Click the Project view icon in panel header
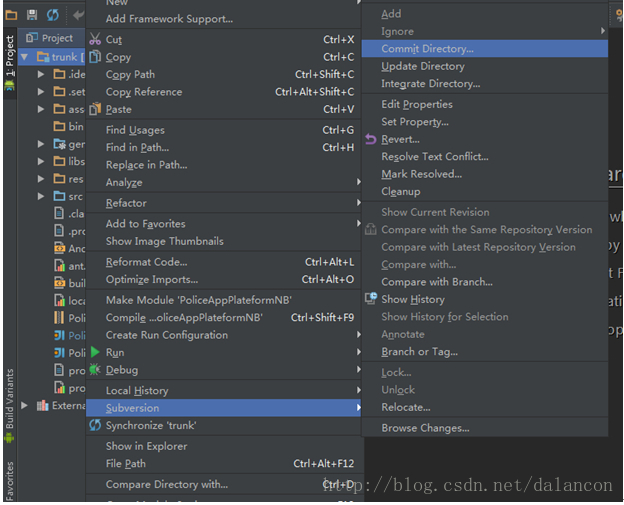The width and height of the screenshot is (624, 505). pyautogui.click(x=31, y=37)
